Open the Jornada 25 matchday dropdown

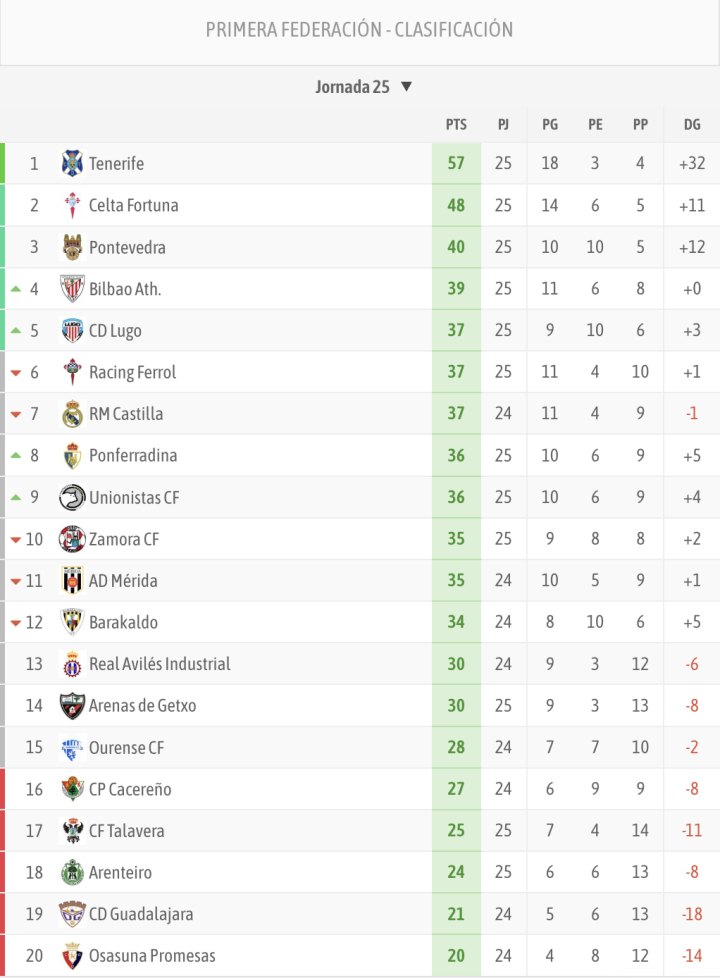[x=364, y=86]
